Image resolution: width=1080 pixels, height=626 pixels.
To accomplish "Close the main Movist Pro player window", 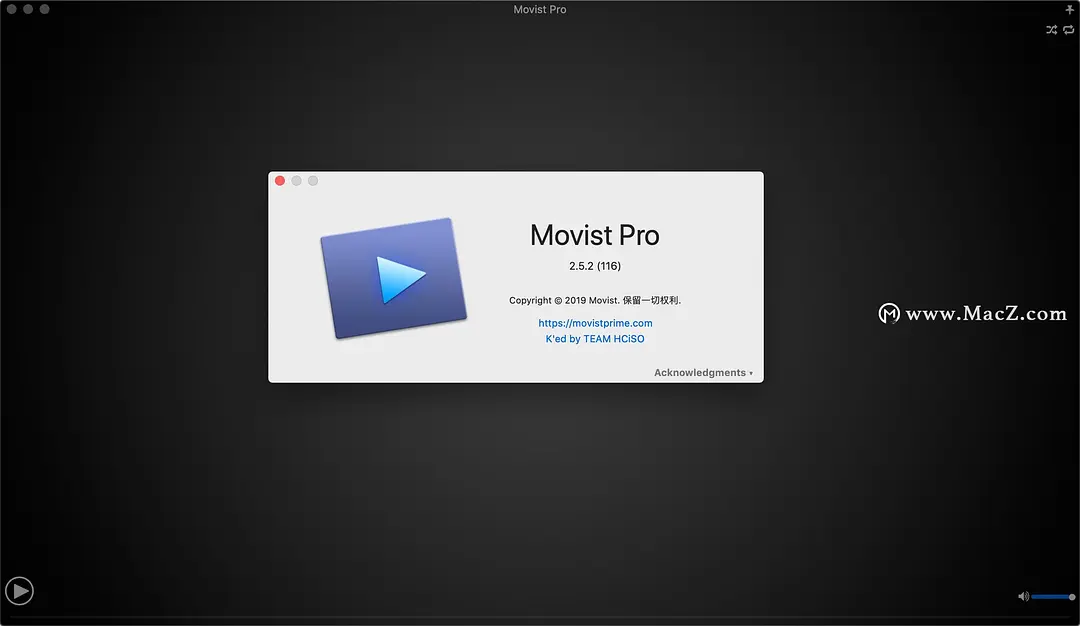I will point(12,9).
